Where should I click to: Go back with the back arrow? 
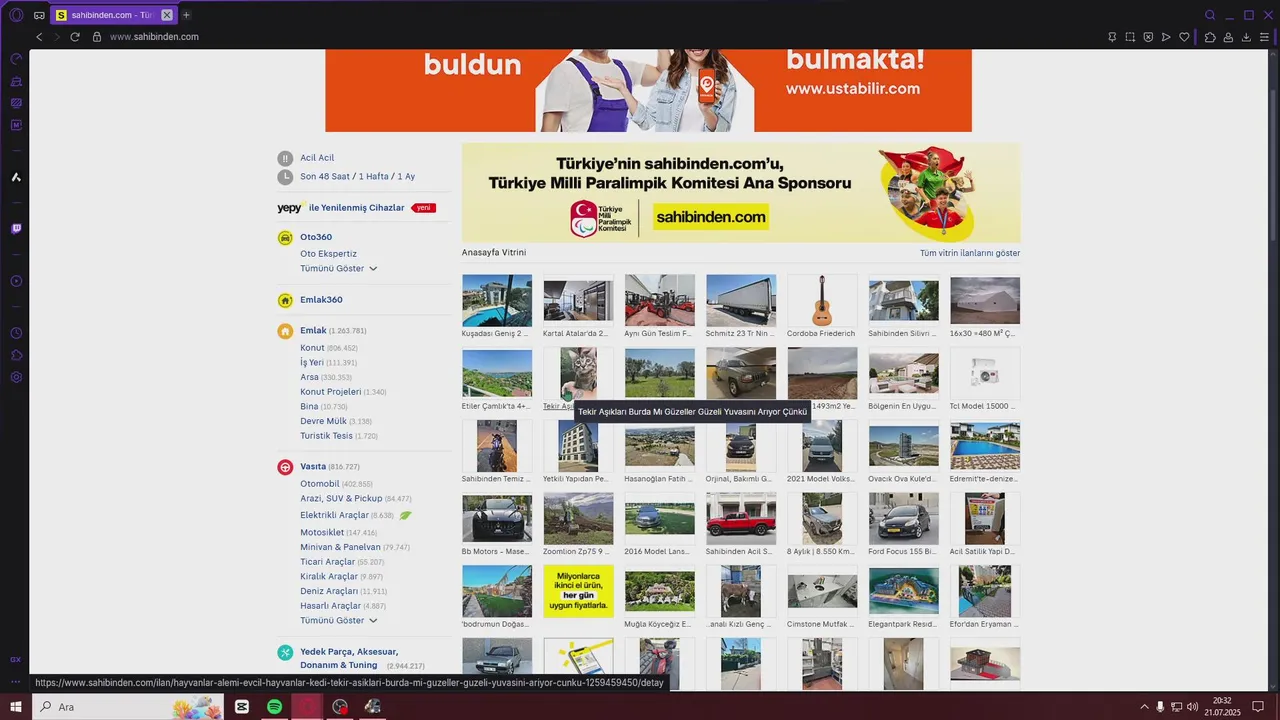coord(39,37)
